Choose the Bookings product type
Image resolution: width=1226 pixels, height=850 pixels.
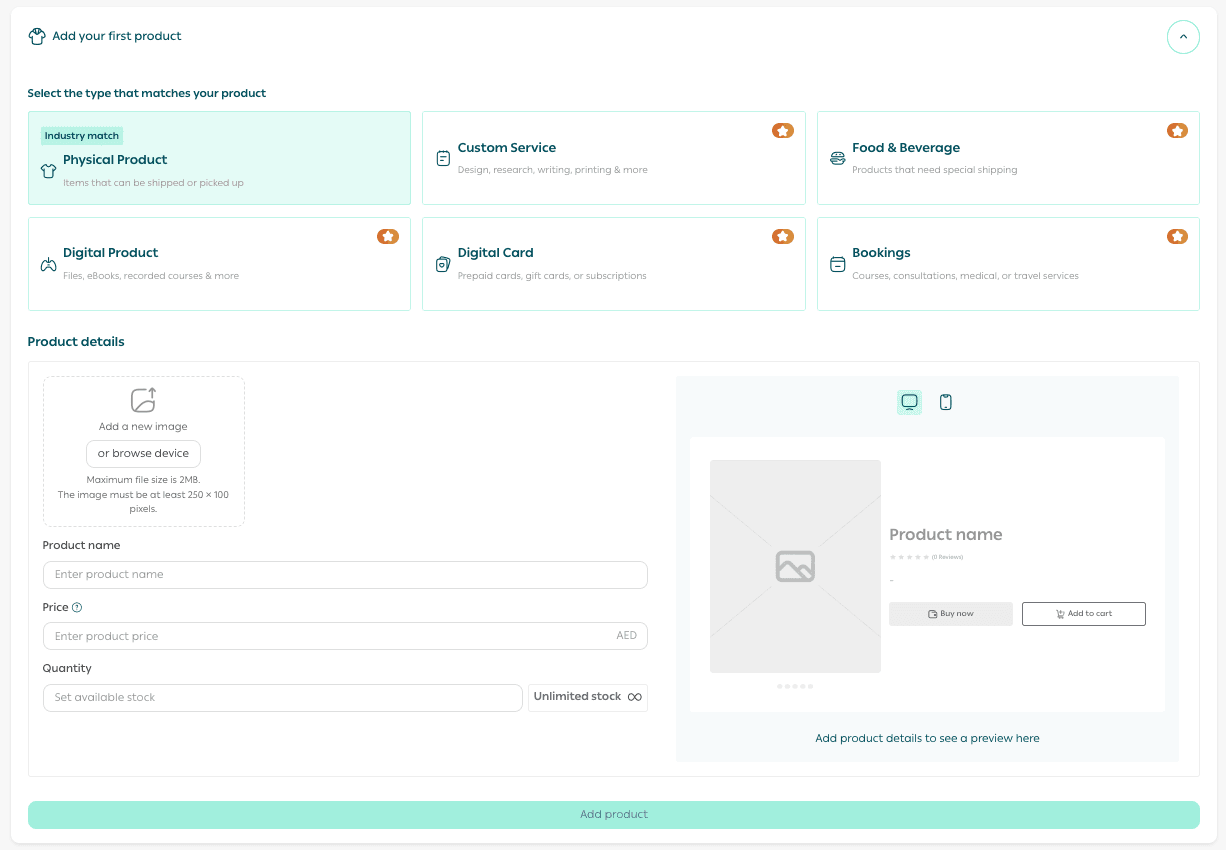tap(1008, 264)
